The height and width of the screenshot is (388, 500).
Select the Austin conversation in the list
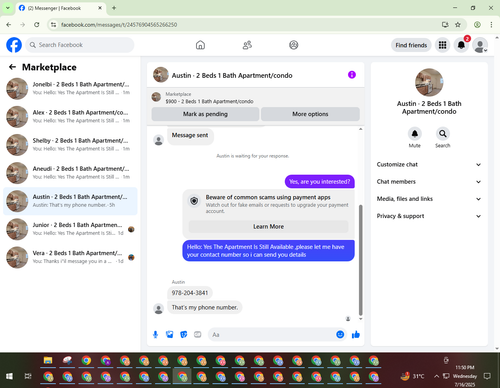(70, 201)
